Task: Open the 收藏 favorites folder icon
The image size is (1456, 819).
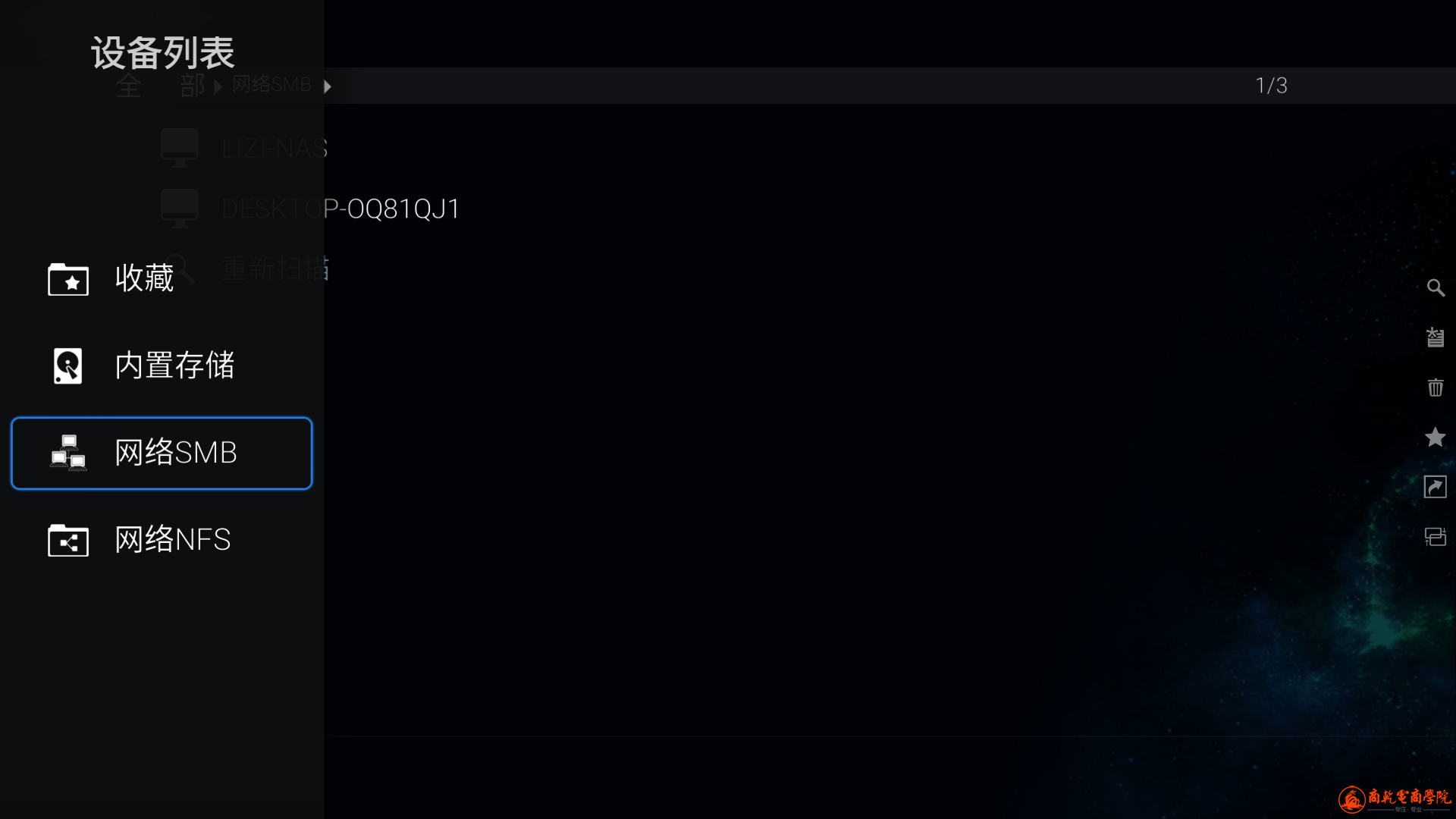Action: coord(68,279)
